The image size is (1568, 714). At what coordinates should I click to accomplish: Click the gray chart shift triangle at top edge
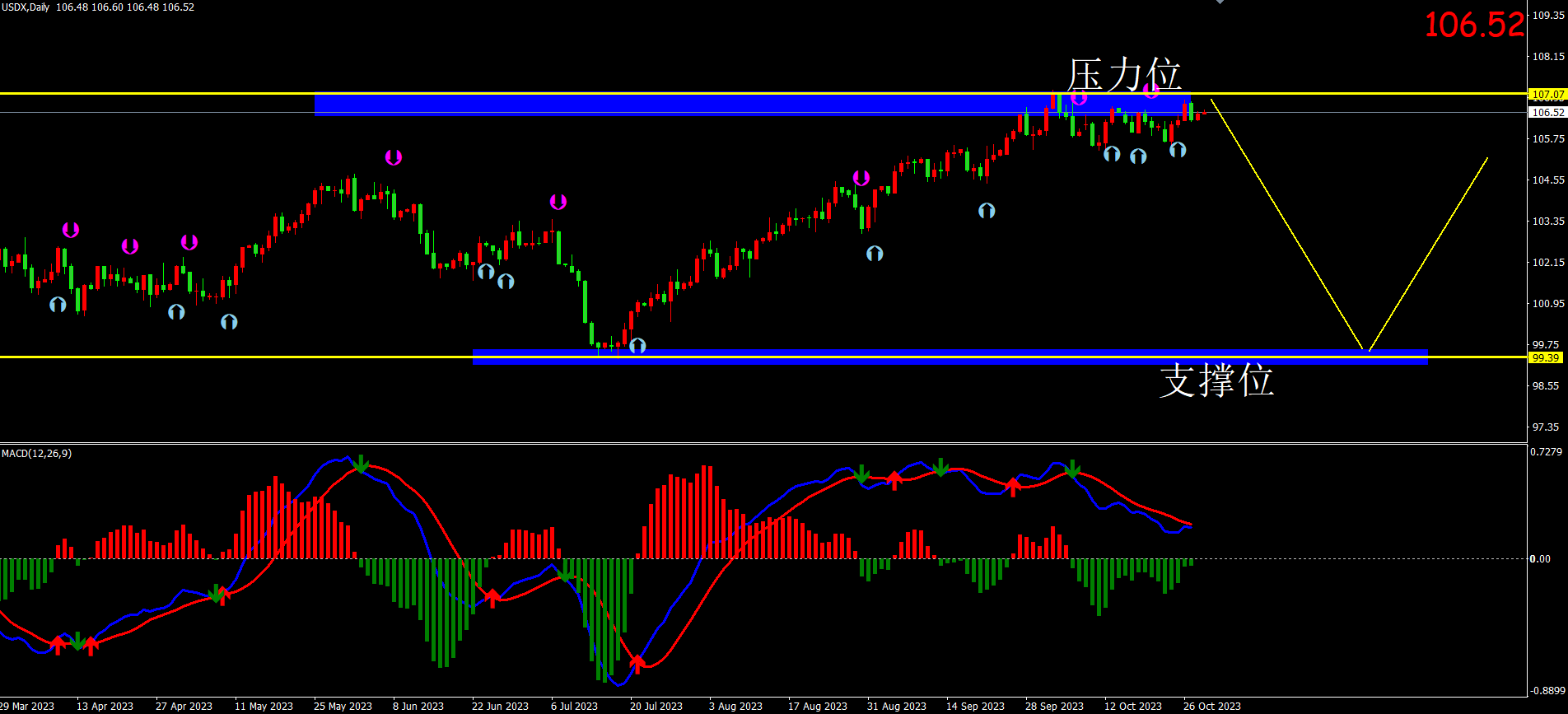1220,2
